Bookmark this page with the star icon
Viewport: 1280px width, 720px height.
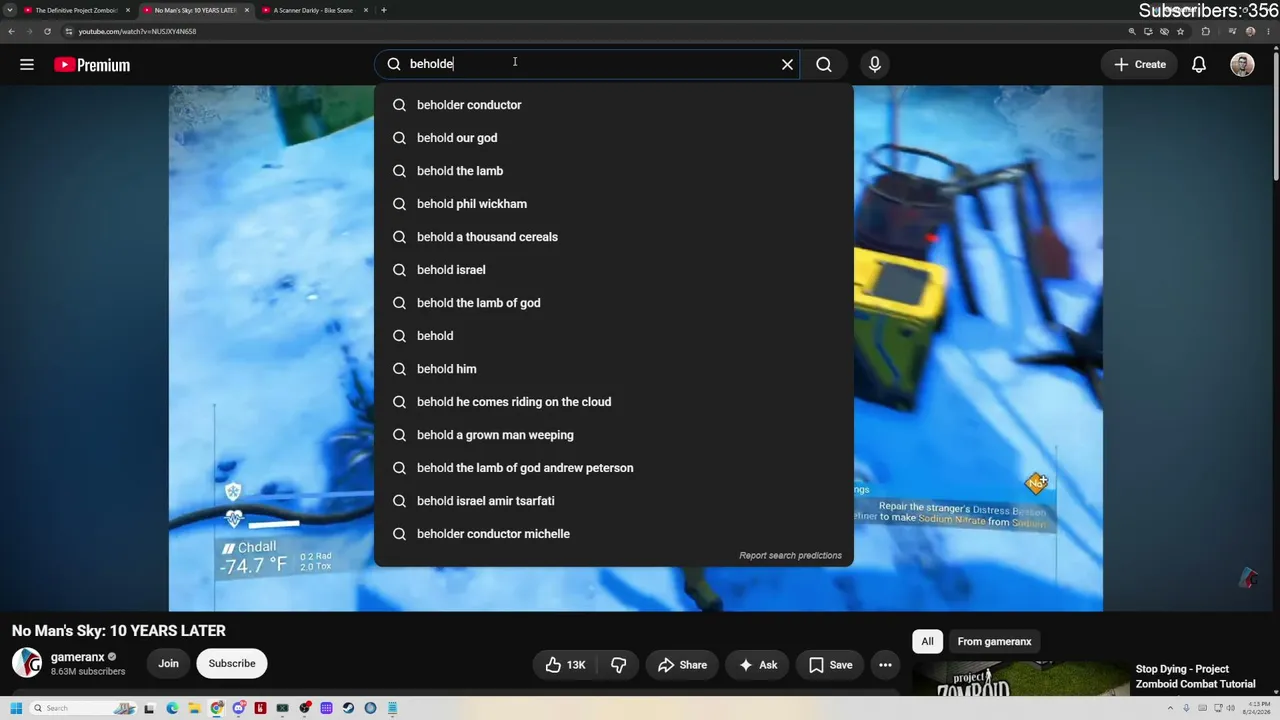[x=1180, y=31]
